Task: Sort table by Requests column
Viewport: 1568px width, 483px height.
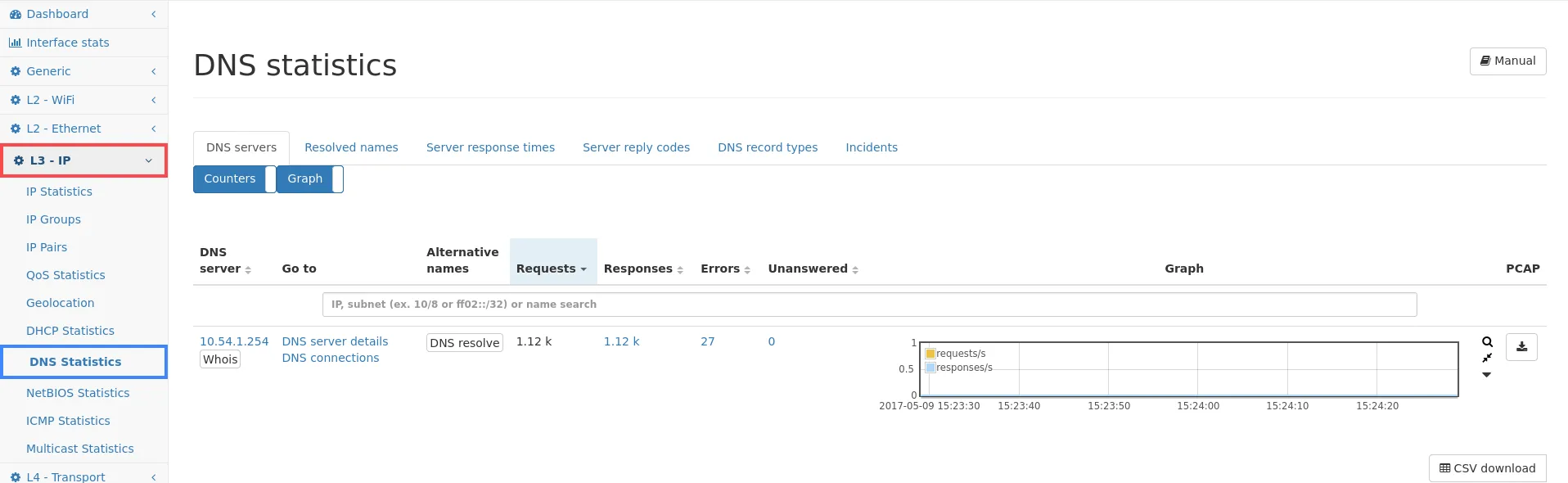Action: [x=552, y=269]
